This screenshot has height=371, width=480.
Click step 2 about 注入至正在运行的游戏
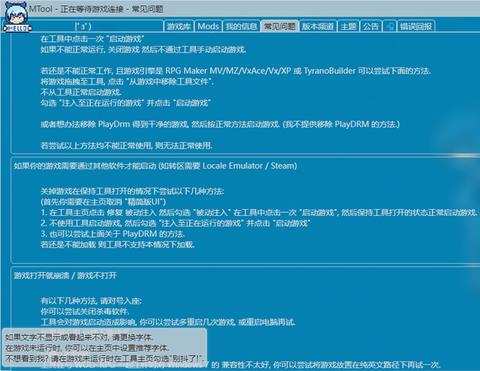[x=176, y=223]
